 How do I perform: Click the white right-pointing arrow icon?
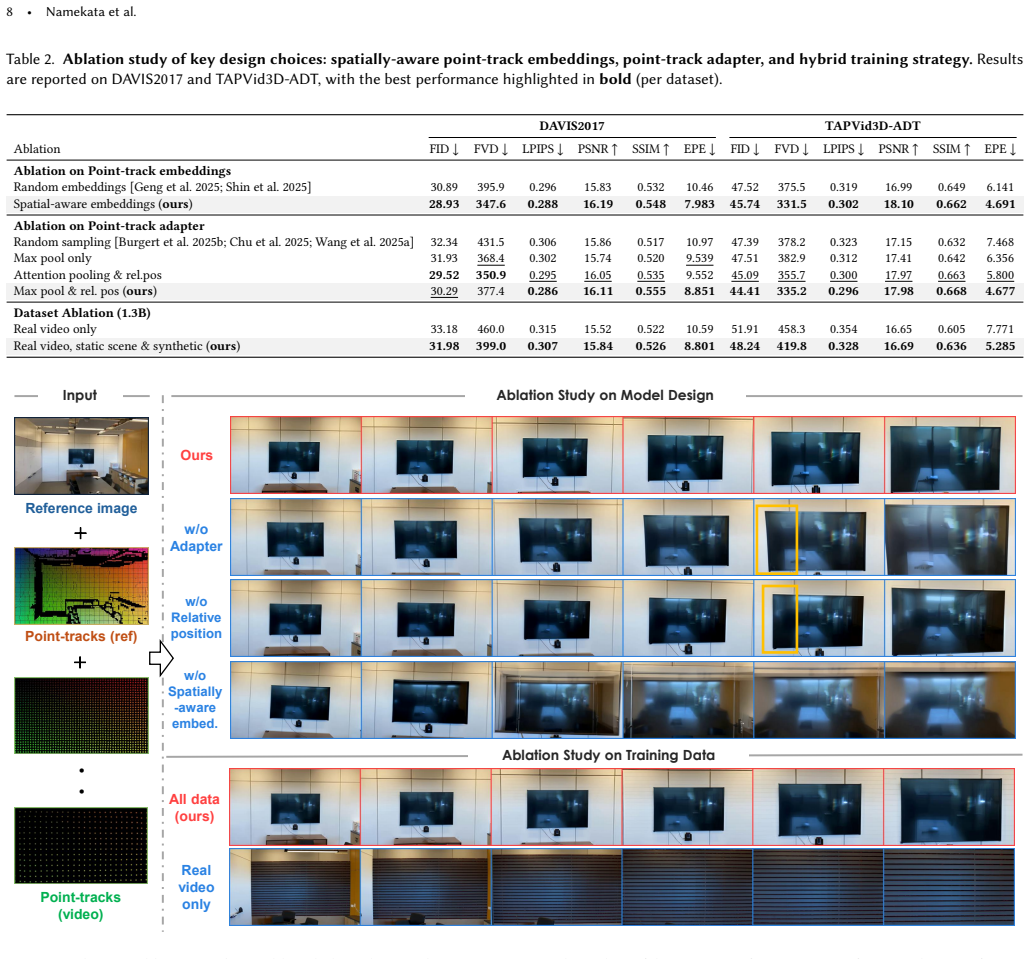(x=161, y=658)
